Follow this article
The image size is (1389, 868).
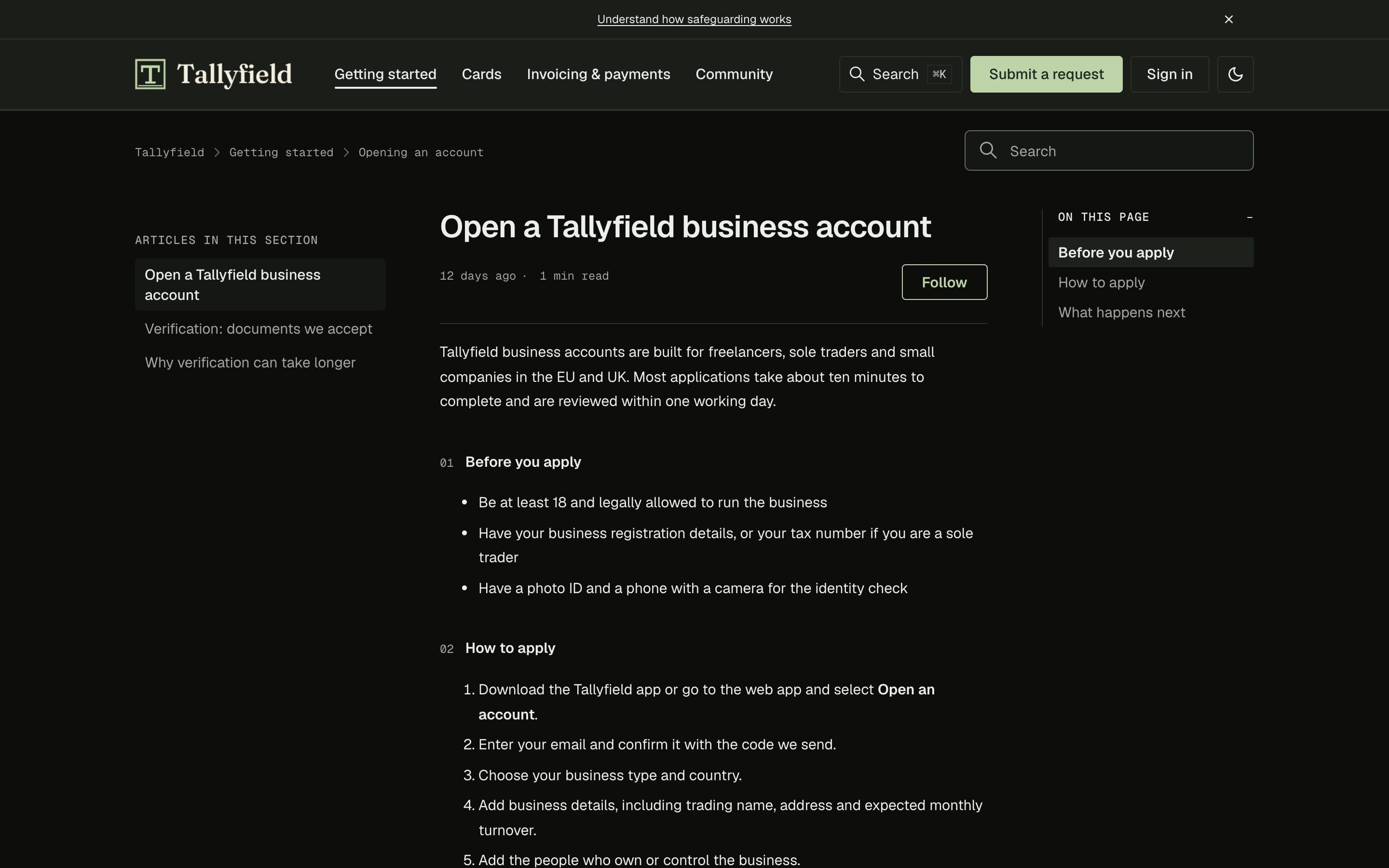pos(944,282)
